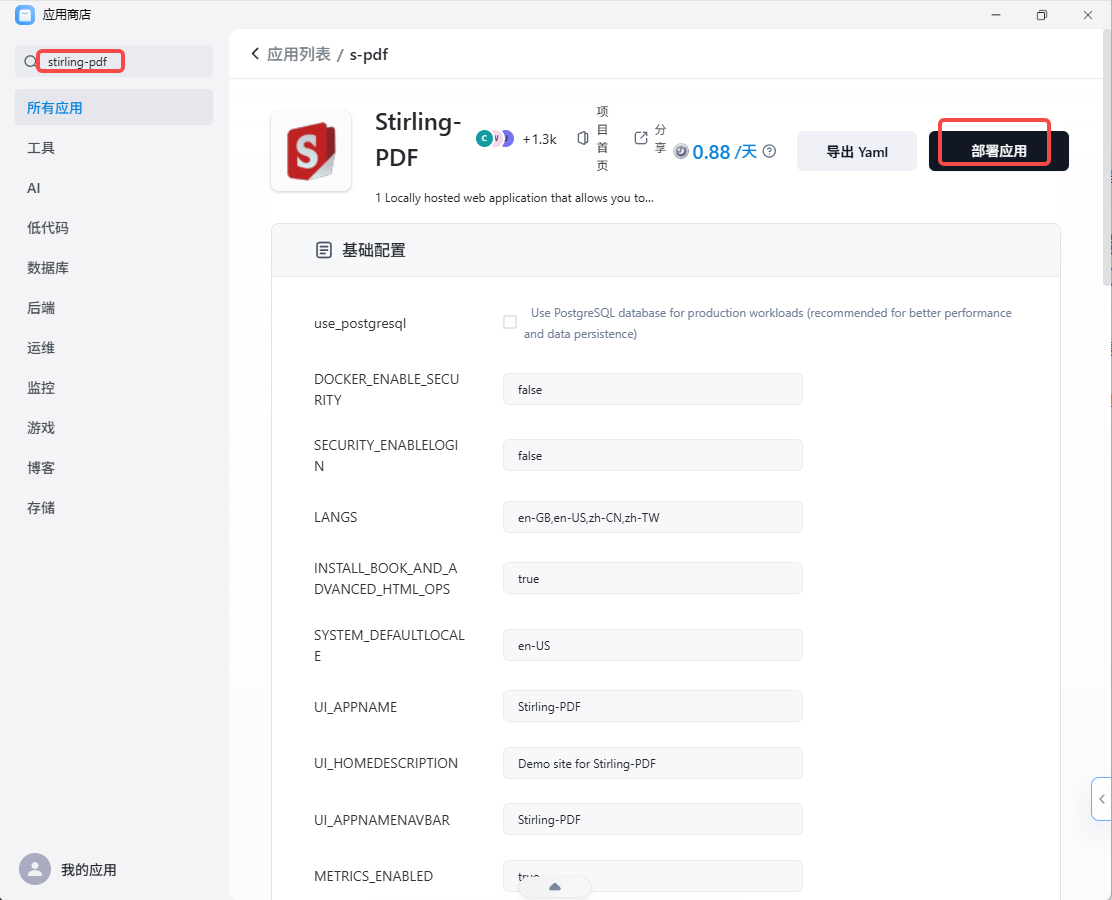Open 我的应用 at the sidebar bottom
Screen dimensions: 1112x900
coord(89,870)
